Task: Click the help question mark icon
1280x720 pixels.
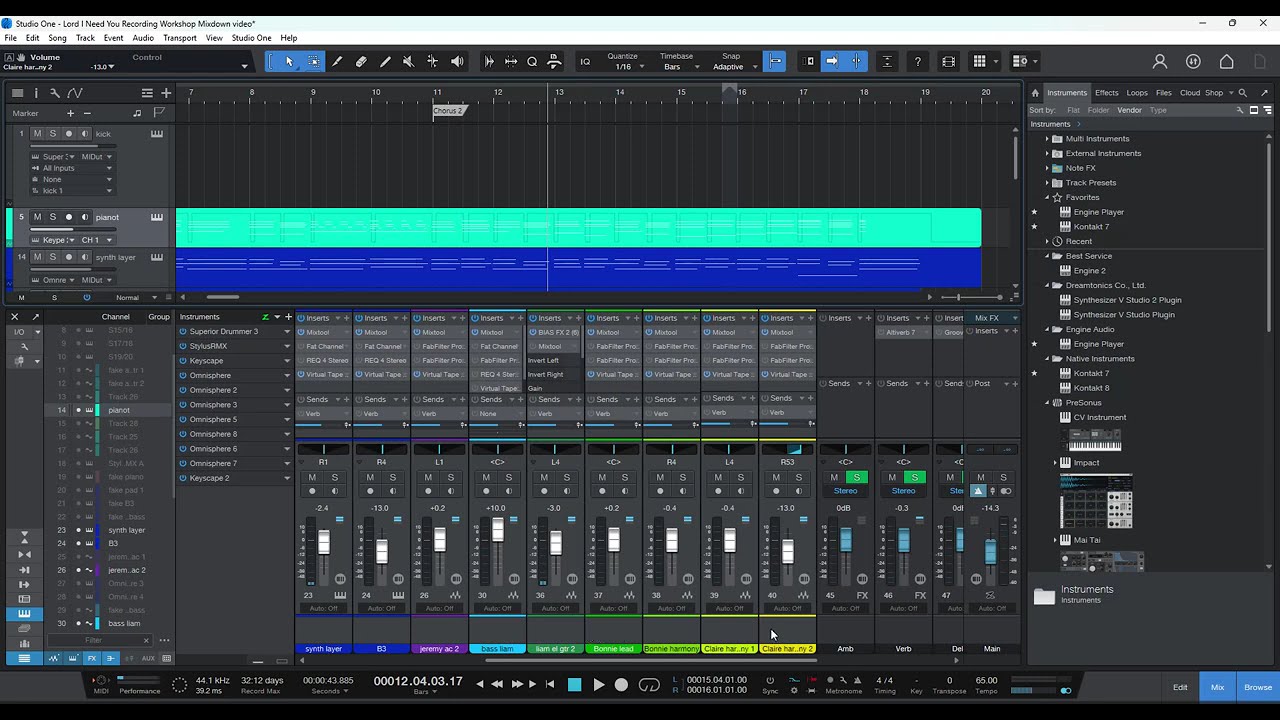Action: click(917, 62)
